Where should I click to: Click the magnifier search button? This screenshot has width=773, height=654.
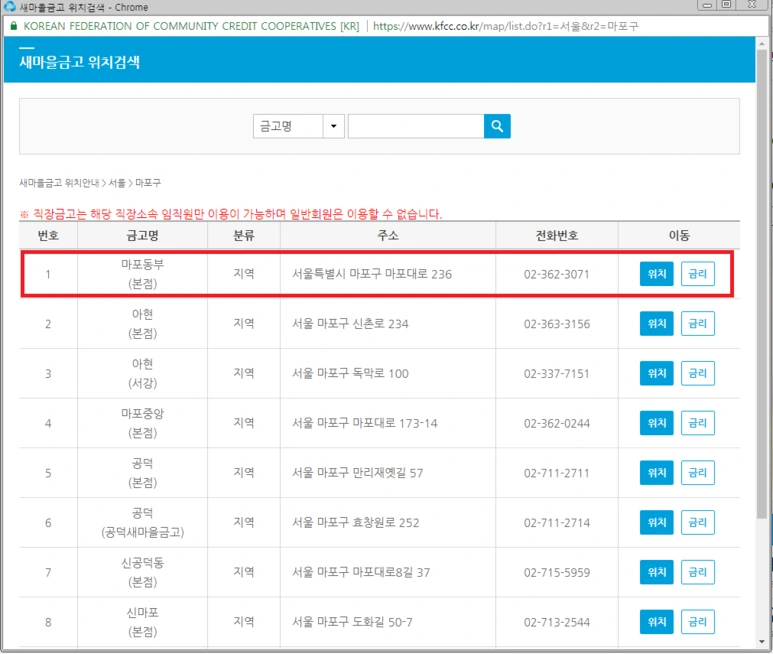pos(497,126)
